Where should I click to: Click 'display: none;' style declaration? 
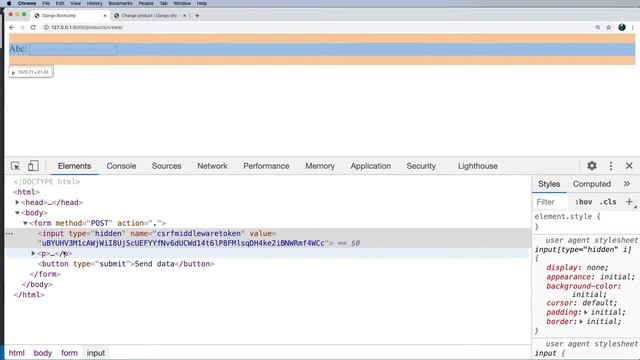coord(577,268)
